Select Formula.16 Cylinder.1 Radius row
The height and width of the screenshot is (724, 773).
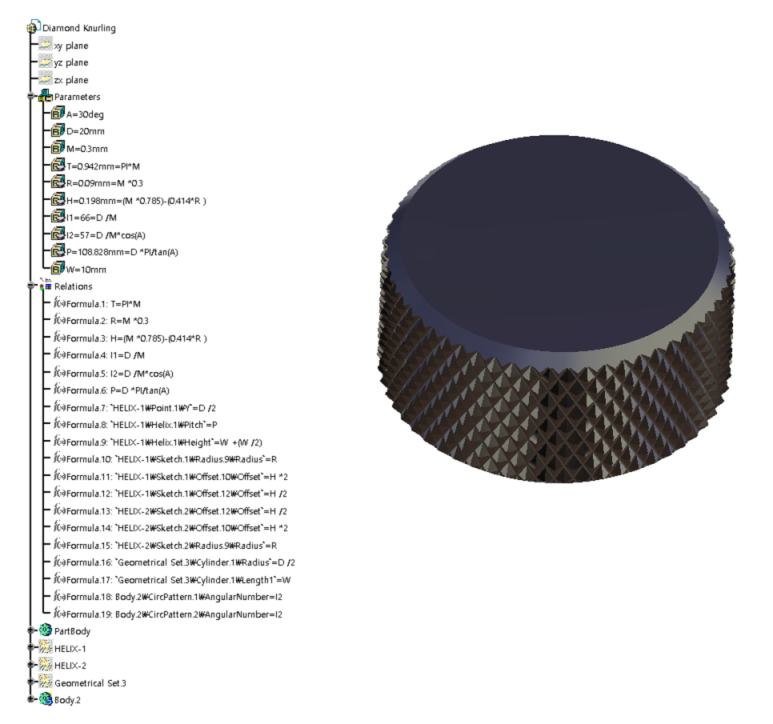[175, 563]
